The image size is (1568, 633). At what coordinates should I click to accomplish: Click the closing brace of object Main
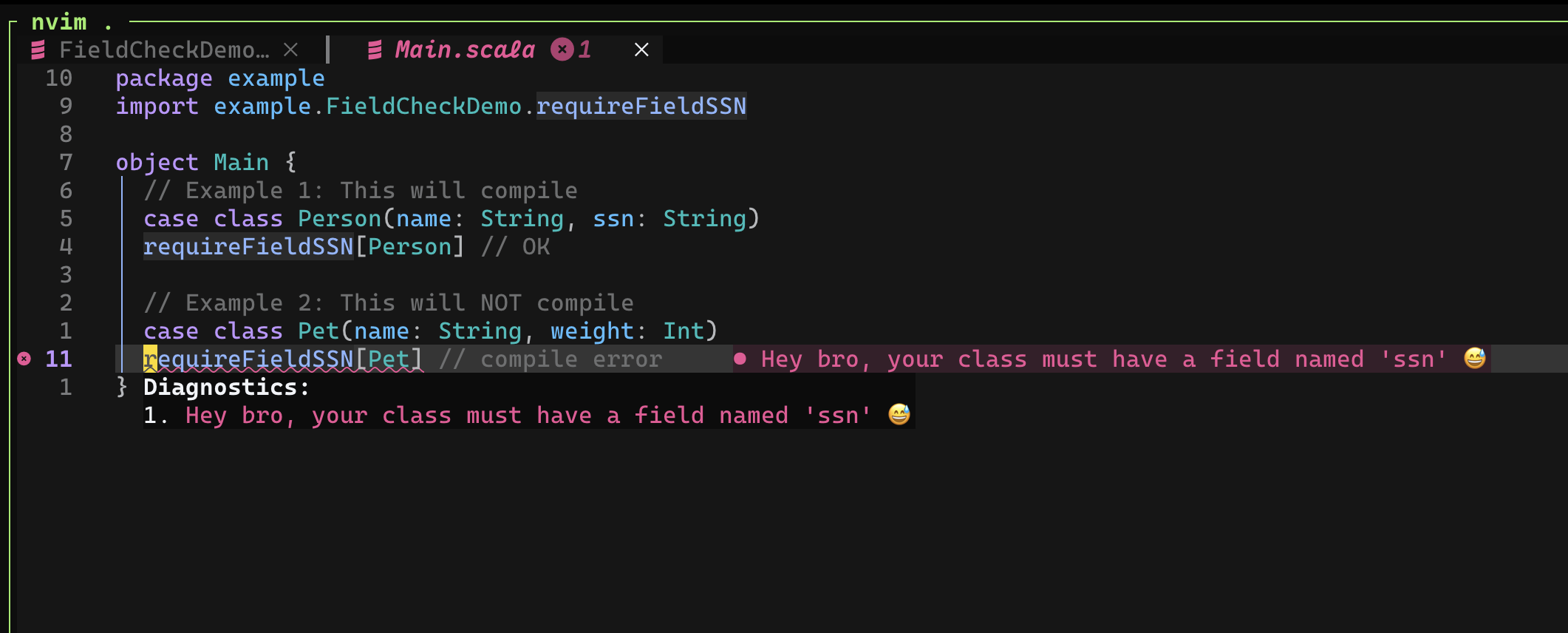pos(122,387)
